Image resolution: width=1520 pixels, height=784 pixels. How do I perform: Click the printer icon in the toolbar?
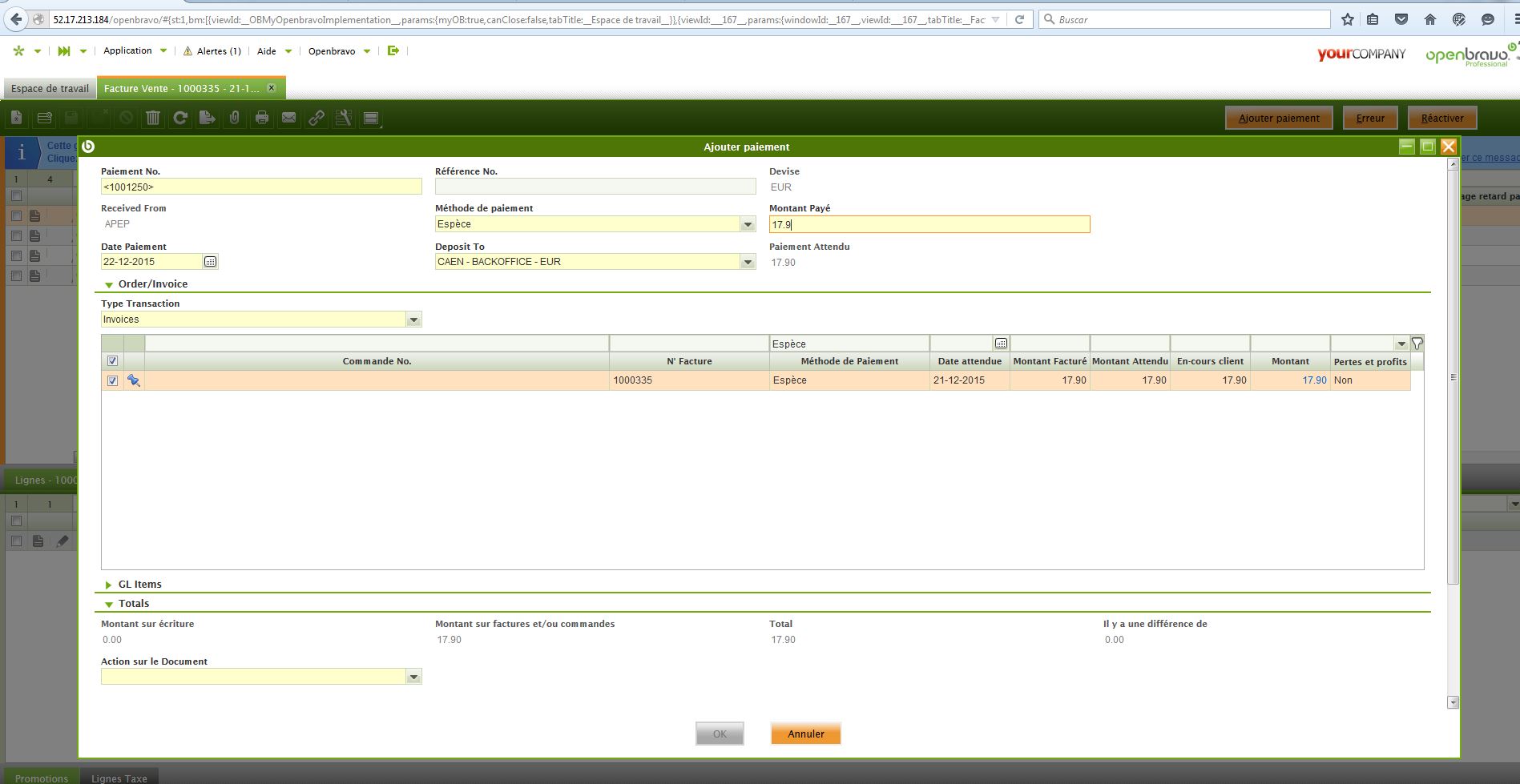tap(261, 119)
